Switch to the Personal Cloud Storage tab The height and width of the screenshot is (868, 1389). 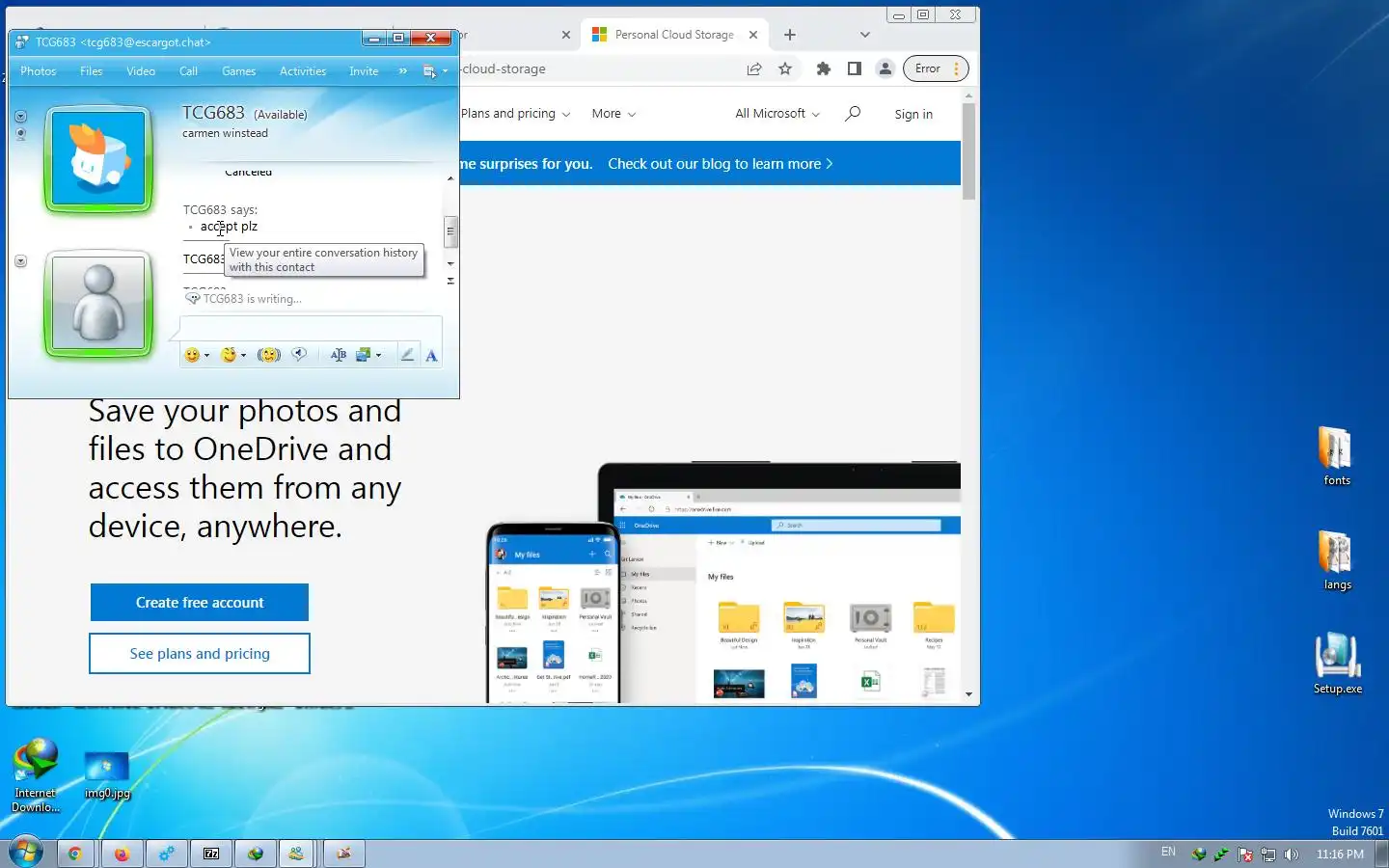(x=674, y=35)
